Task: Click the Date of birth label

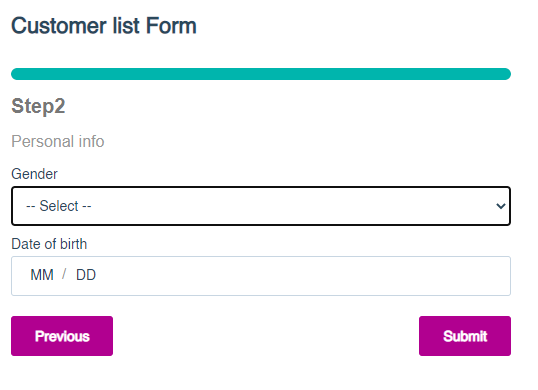Action: point(49,244)
